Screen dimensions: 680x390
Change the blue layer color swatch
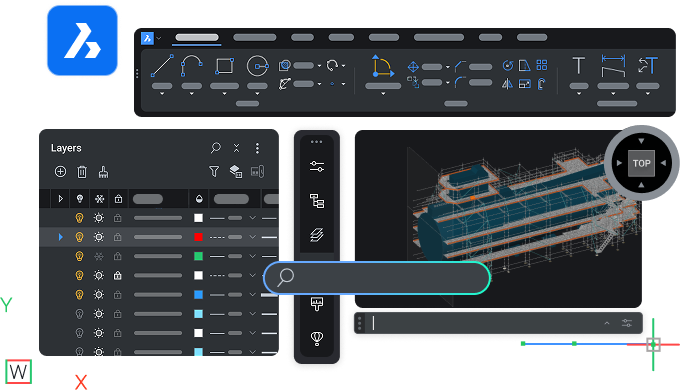[x=198, y=295]
